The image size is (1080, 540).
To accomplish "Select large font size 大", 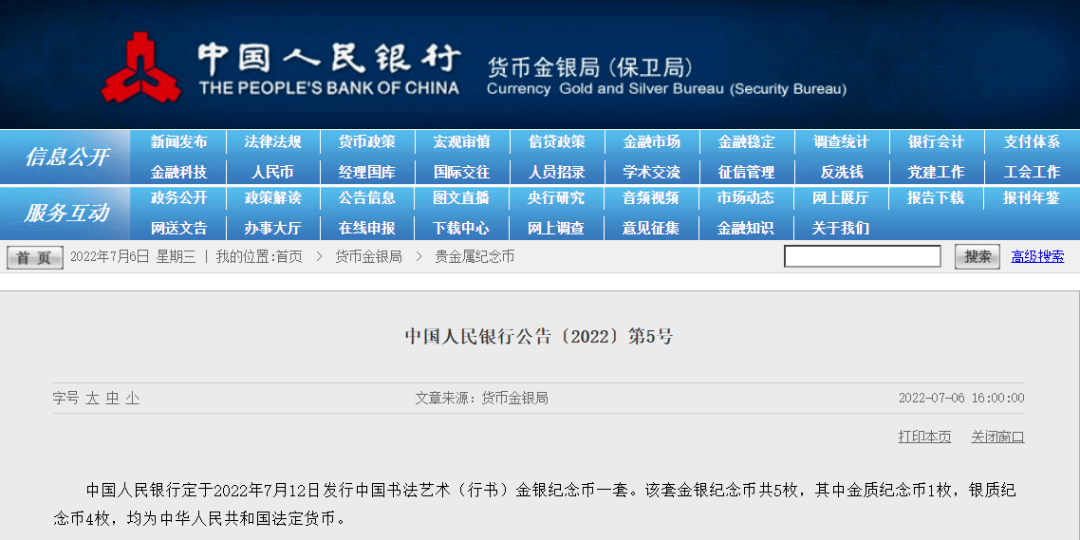I will click(92, 398).
